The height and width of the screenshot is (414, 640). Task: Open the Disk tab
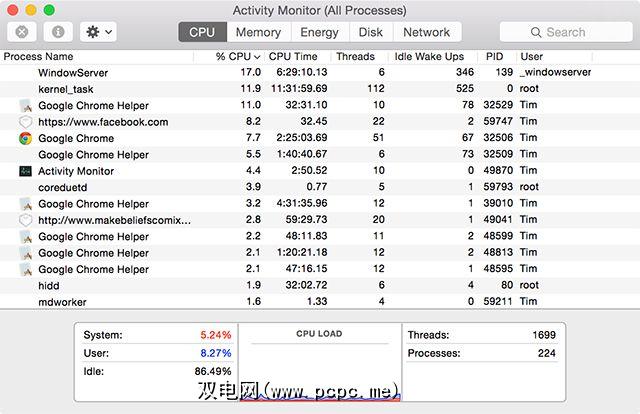[370, 32]
